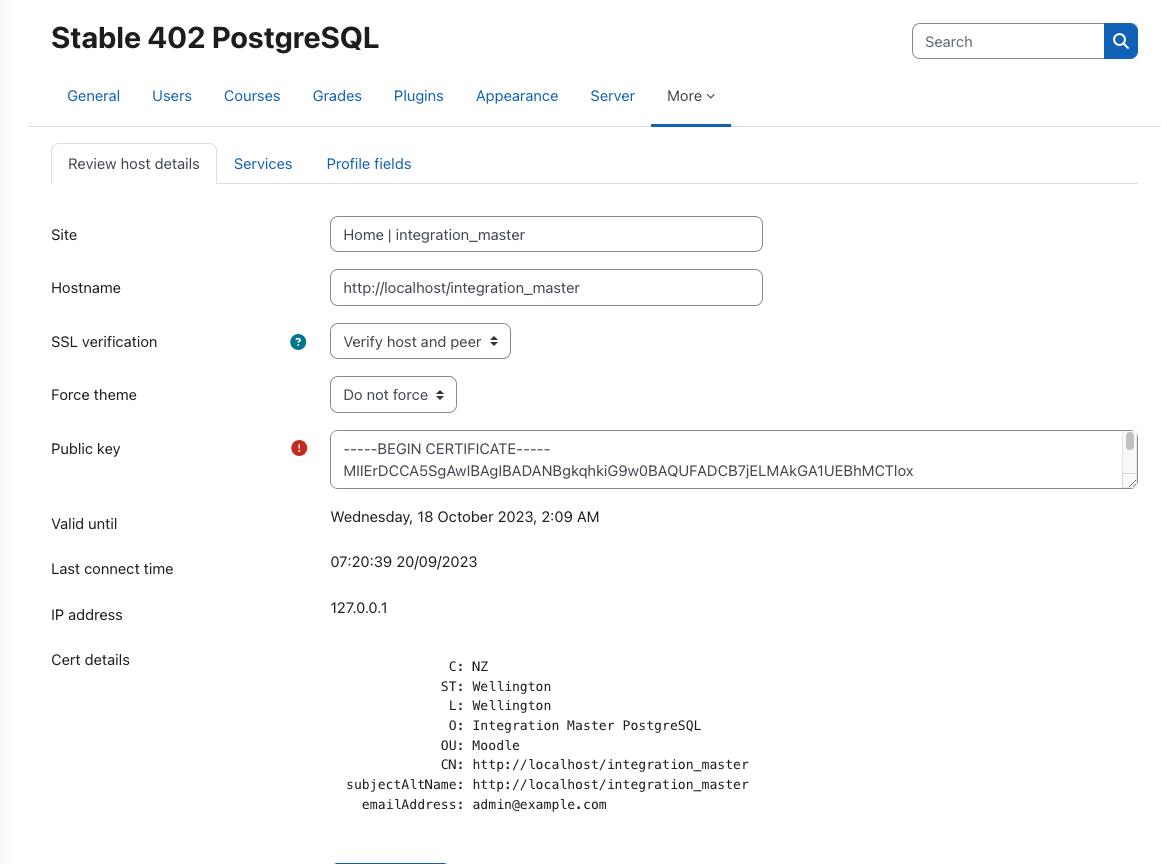
Task: Click the emailAddress admin@example.com line
Action: pos(484,804)
